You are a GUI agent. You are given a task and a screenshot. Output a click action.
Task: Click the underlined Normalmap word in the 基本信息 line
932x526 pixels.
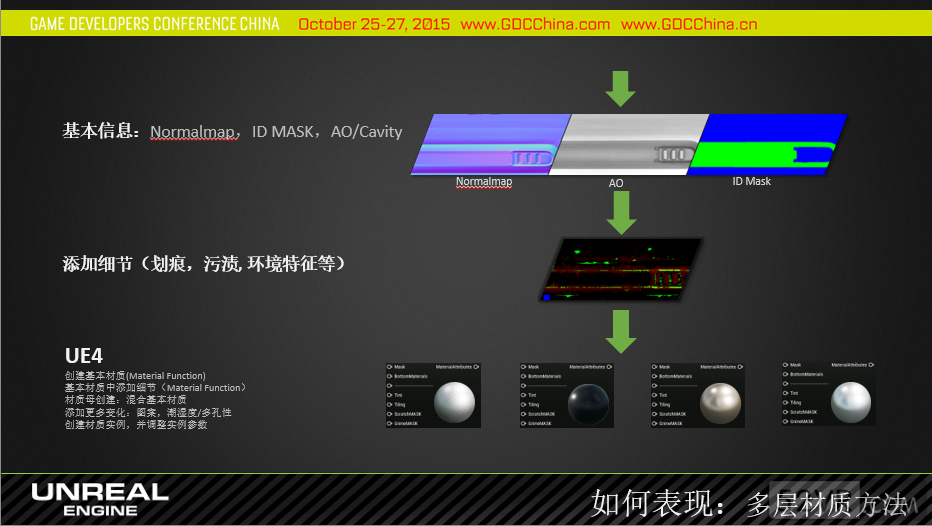coord(193,131)
